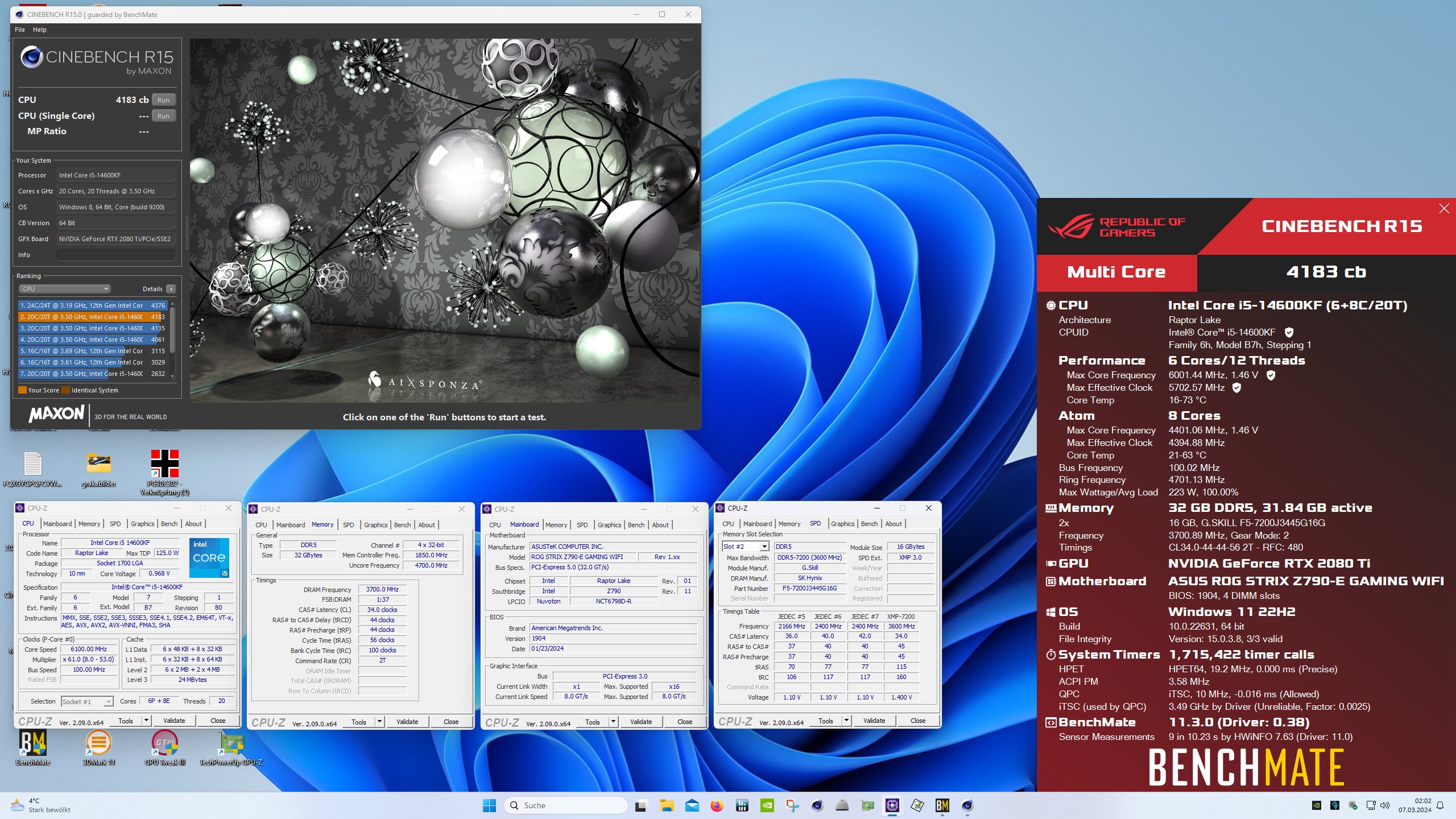Screen dimensions: 1456x819
Task: Expand Tools dropdown arrow in CPU-Z Motherboard window
Action: (613, 722)
